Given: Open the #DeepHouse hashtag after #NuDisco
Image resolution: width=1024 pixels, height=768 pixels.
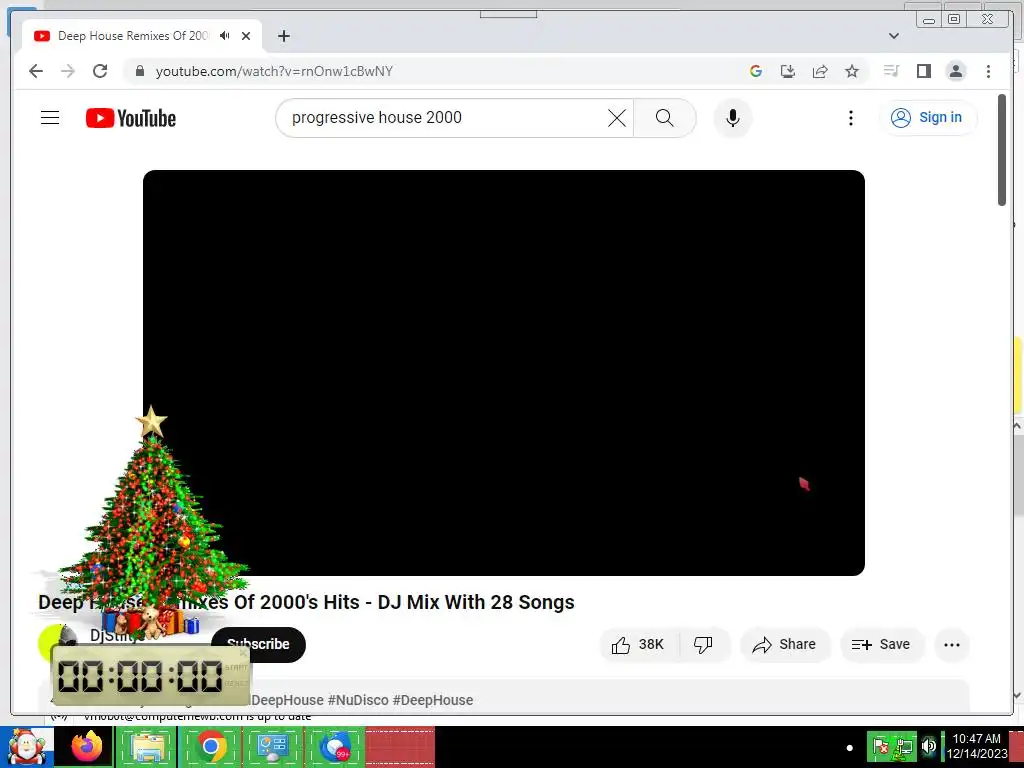Looking at the screenshot, I should click(432, 700).
